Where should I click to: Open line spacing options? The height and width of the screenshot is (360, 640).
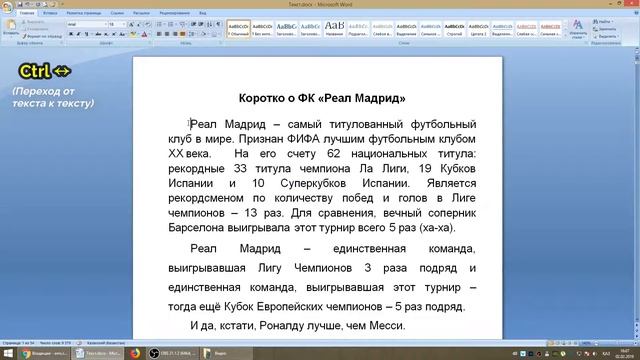[x=192, y=34]
